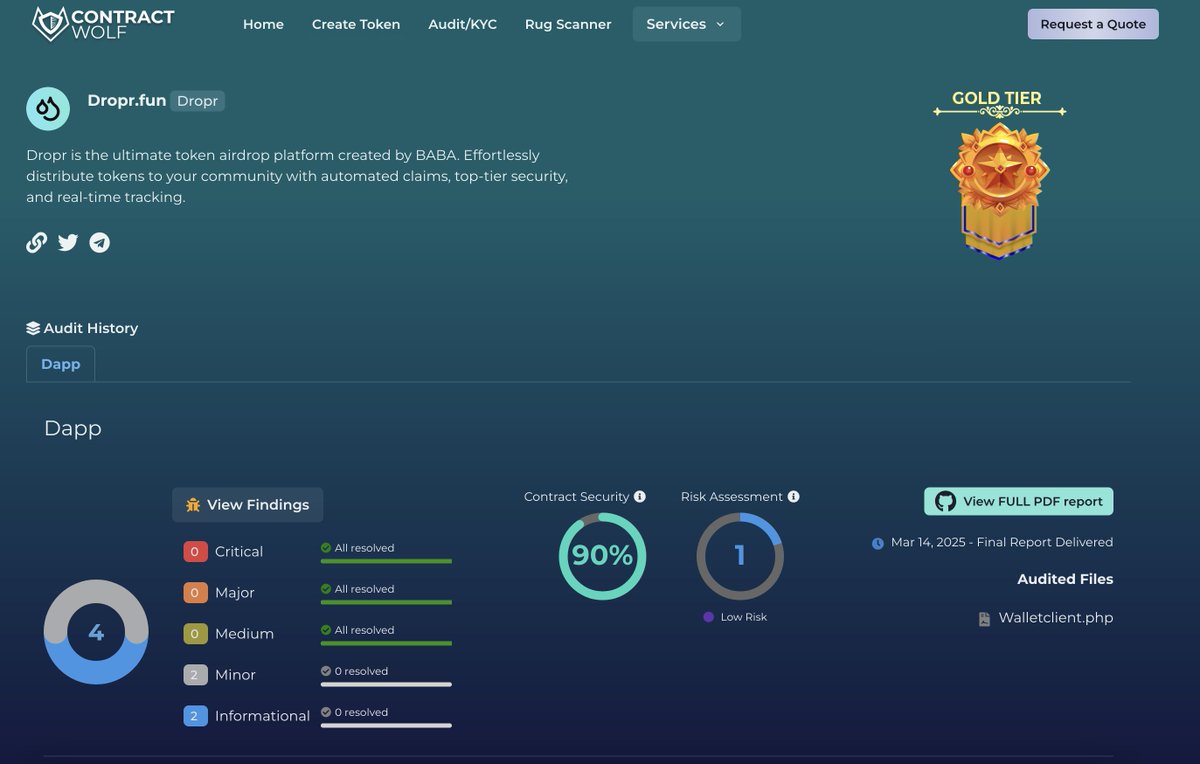Click the gray Minor count badge
Image resolution: width=1200 pixels, height=764 pixels.
point(195,675)
